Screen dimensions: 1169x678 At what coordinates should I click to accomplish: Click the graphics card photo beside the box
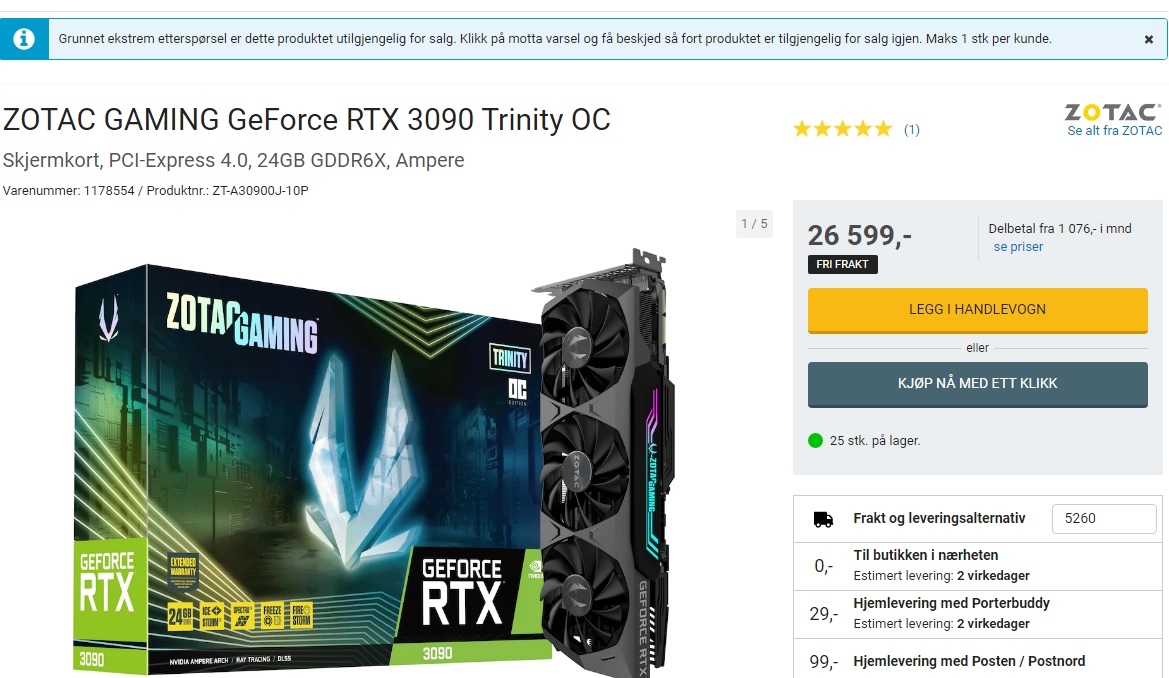[605, 462]
